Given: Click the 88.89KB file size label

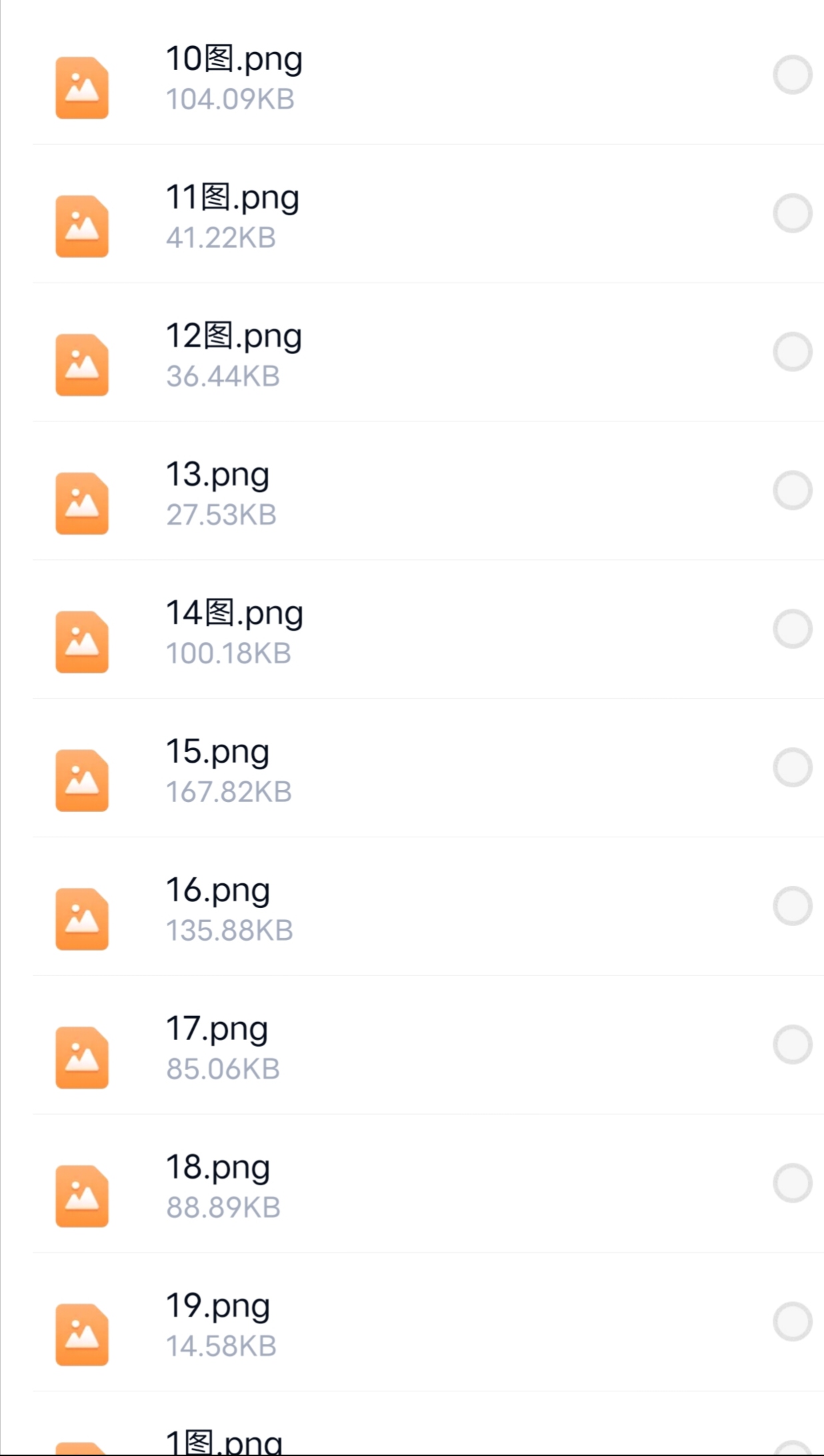Looking at the screenshot, I should coord(223,1207).
